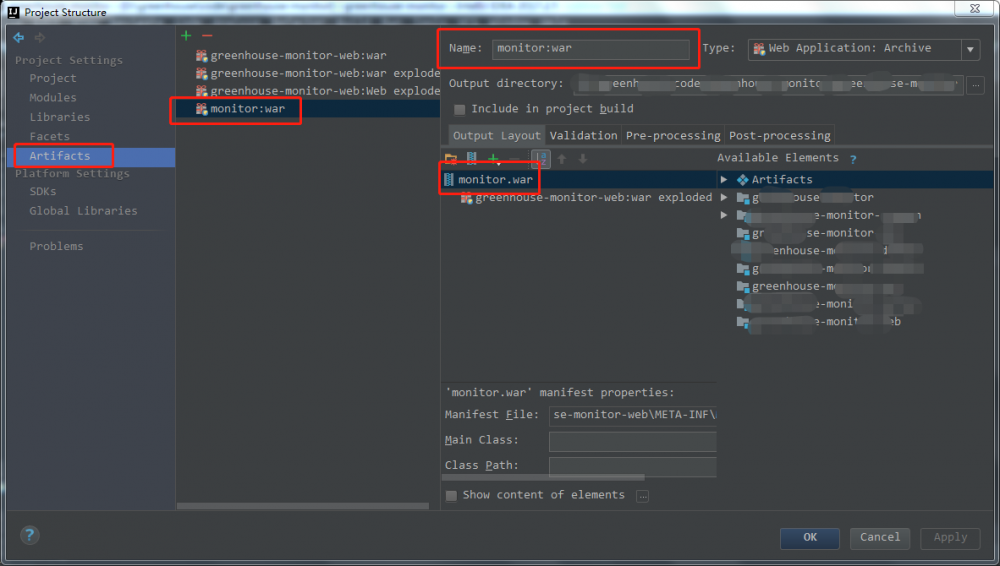Open the Post-processing tab

pyautogui.click(x=779, y=135)
